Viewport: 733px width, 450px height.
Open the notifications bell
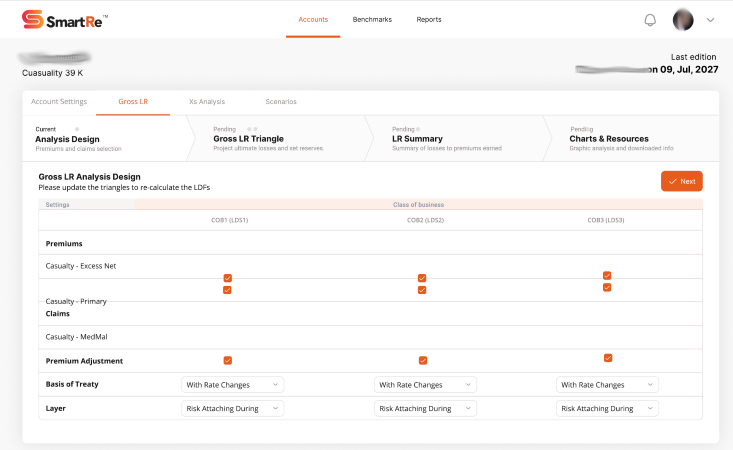coord(650,19)
